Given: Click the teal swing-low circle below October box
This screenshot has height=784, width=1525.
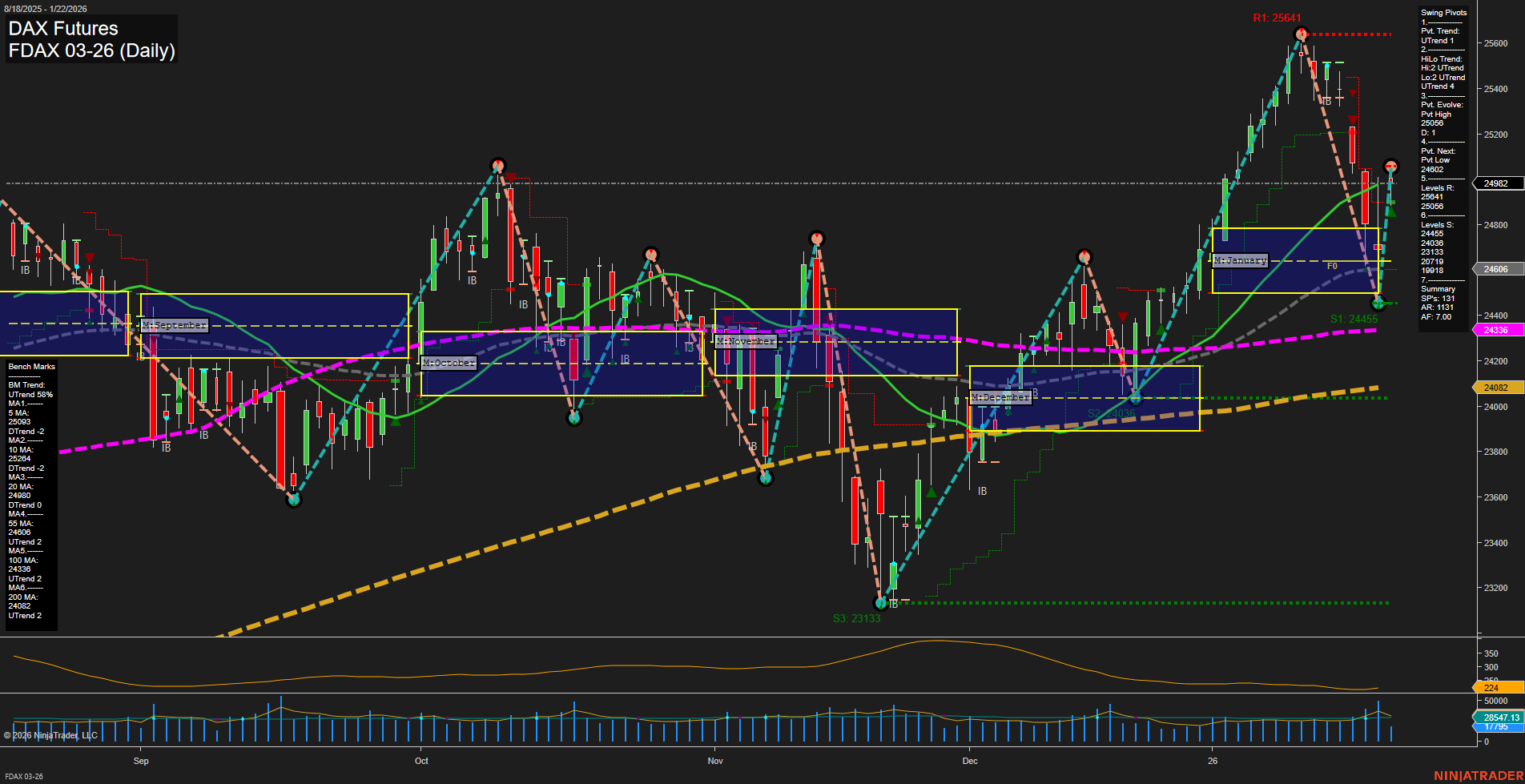Looking at the screenshot, I should [x=575, y=416].
